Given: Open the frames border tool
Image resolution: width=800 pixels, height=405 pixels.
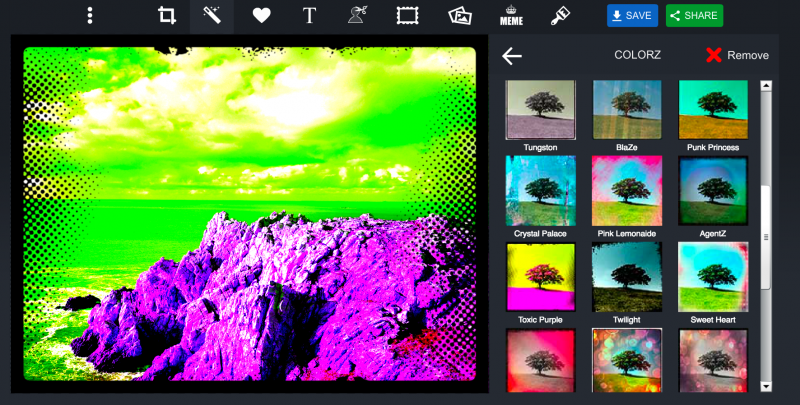Looking at the screenshot, I should tap(407, 16).
